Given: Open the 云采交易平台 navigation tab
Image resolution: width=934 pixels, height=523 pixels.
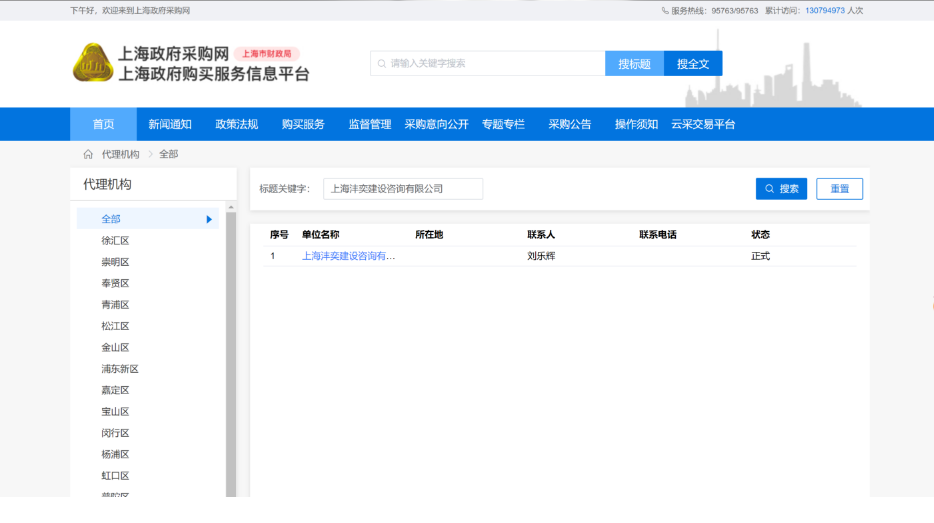Looking at the screenshot, I should pyautogui.click(x=703, y=124).
